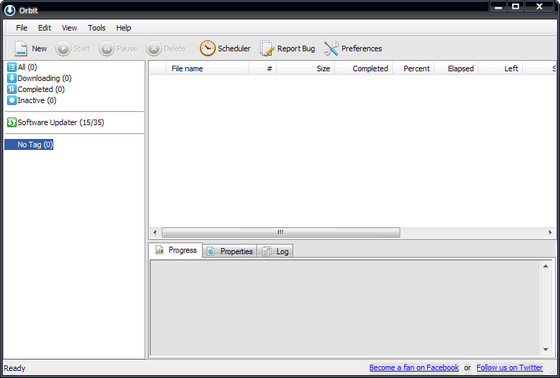Open Become a fan on Facebook link
The width and height of the screenshot is (560, 378).
(x=414, y=368)
